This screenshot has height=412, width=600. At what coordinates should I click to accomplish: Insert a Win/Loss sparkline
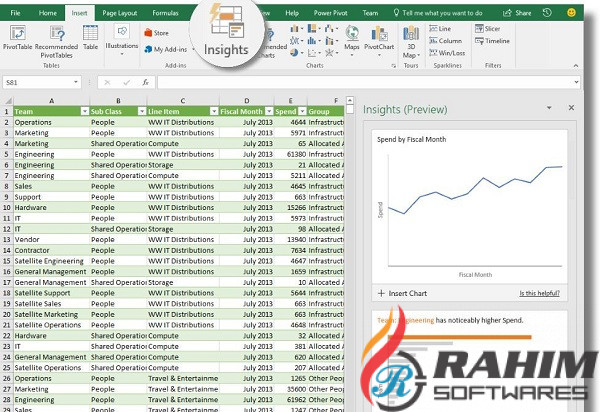tap(447, 53)
